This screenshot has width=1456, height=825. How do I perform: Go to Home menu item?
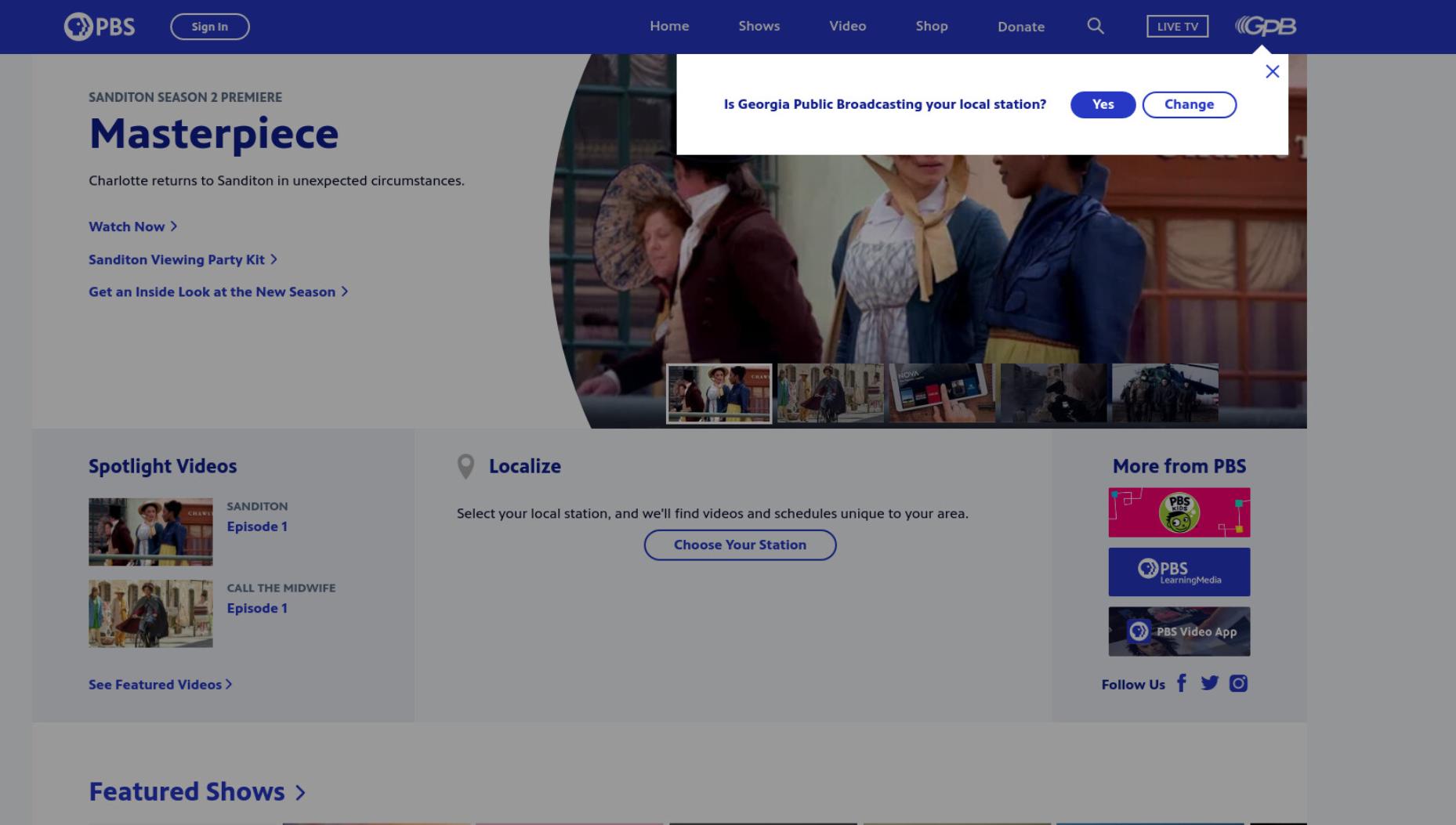tap(669, 26)
